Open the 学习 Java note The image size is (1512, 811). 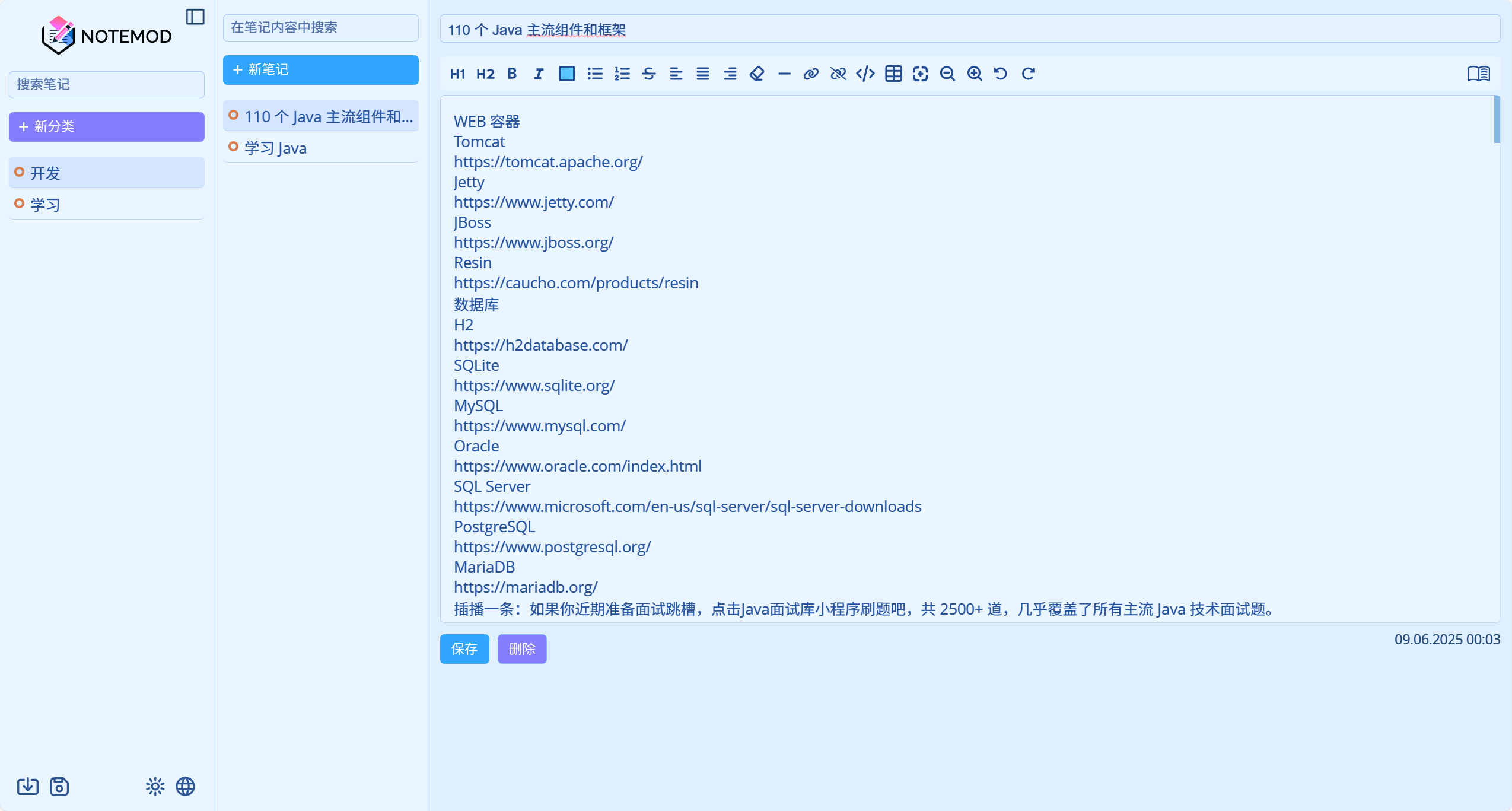point(321,147)
